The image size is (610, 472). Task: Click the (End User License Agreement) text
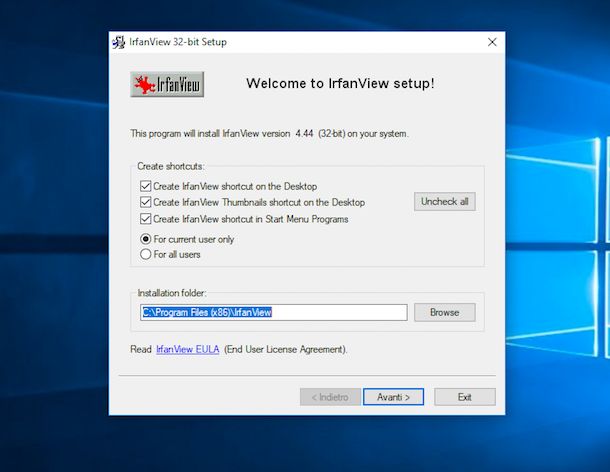(x=285, y=349)
